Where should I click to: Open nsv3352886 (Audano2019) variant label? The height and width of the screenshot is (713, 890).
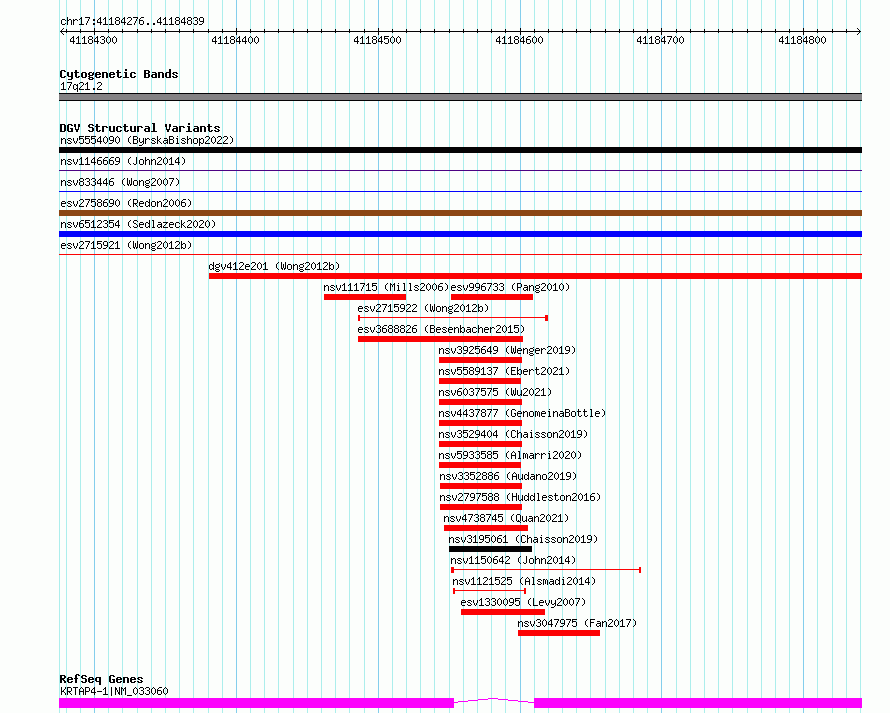508,476
